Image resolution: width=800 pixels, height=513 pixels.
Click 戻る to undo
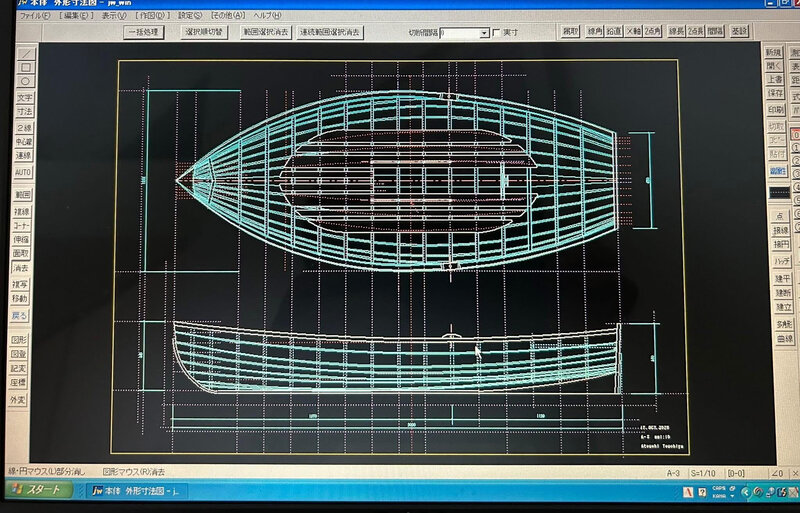(19, 315)
